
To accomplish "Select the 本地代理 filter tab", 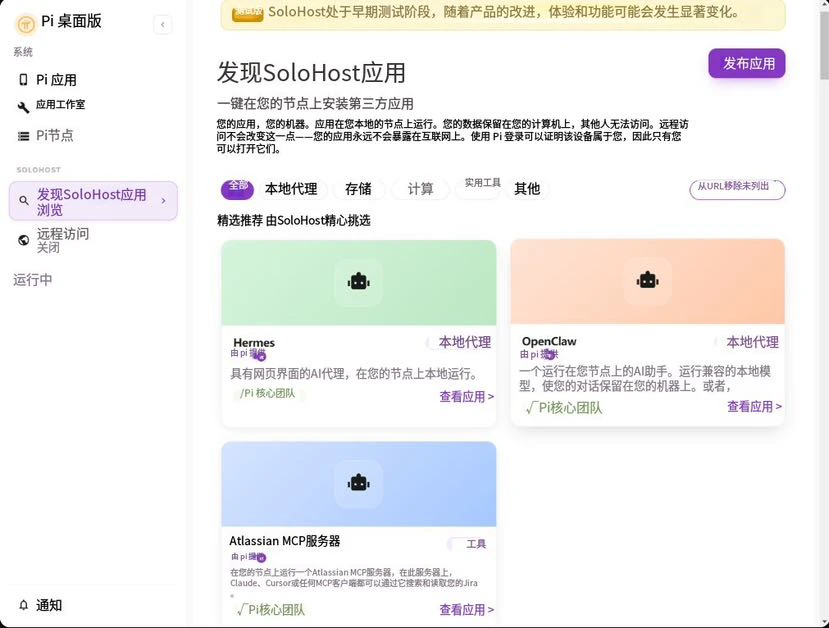I will 291,189.
